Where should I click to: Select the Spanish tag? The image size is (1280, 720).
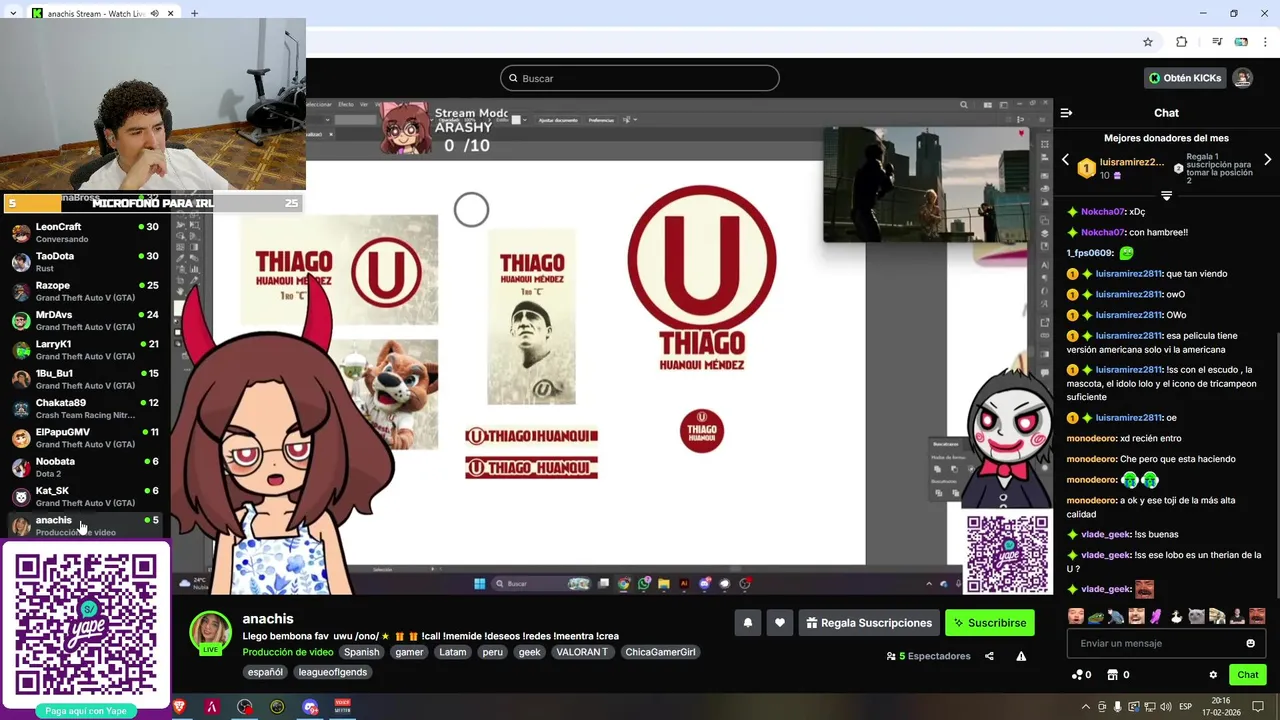362,652
